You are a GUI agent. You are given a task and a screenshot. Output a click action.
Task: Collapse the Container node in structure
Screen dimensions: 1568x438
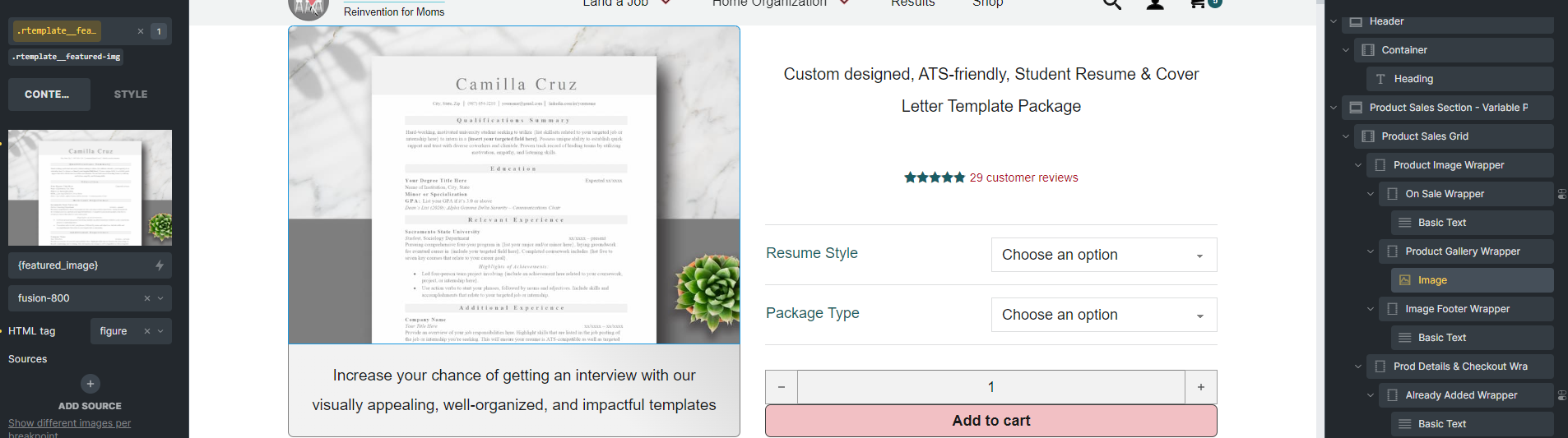[x=1346, y=50]
